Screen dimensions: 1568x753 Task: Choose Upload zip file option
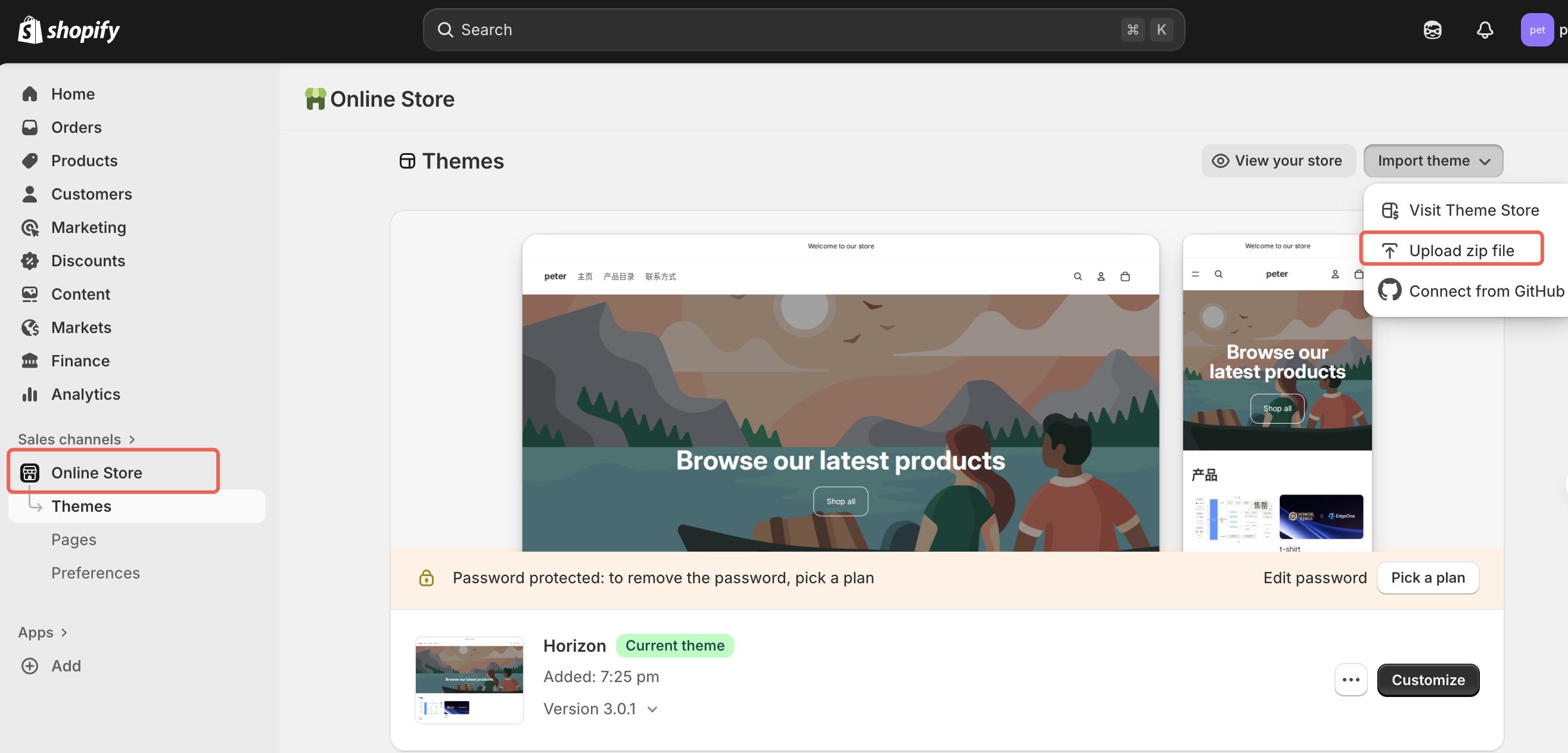[1461, 250]
